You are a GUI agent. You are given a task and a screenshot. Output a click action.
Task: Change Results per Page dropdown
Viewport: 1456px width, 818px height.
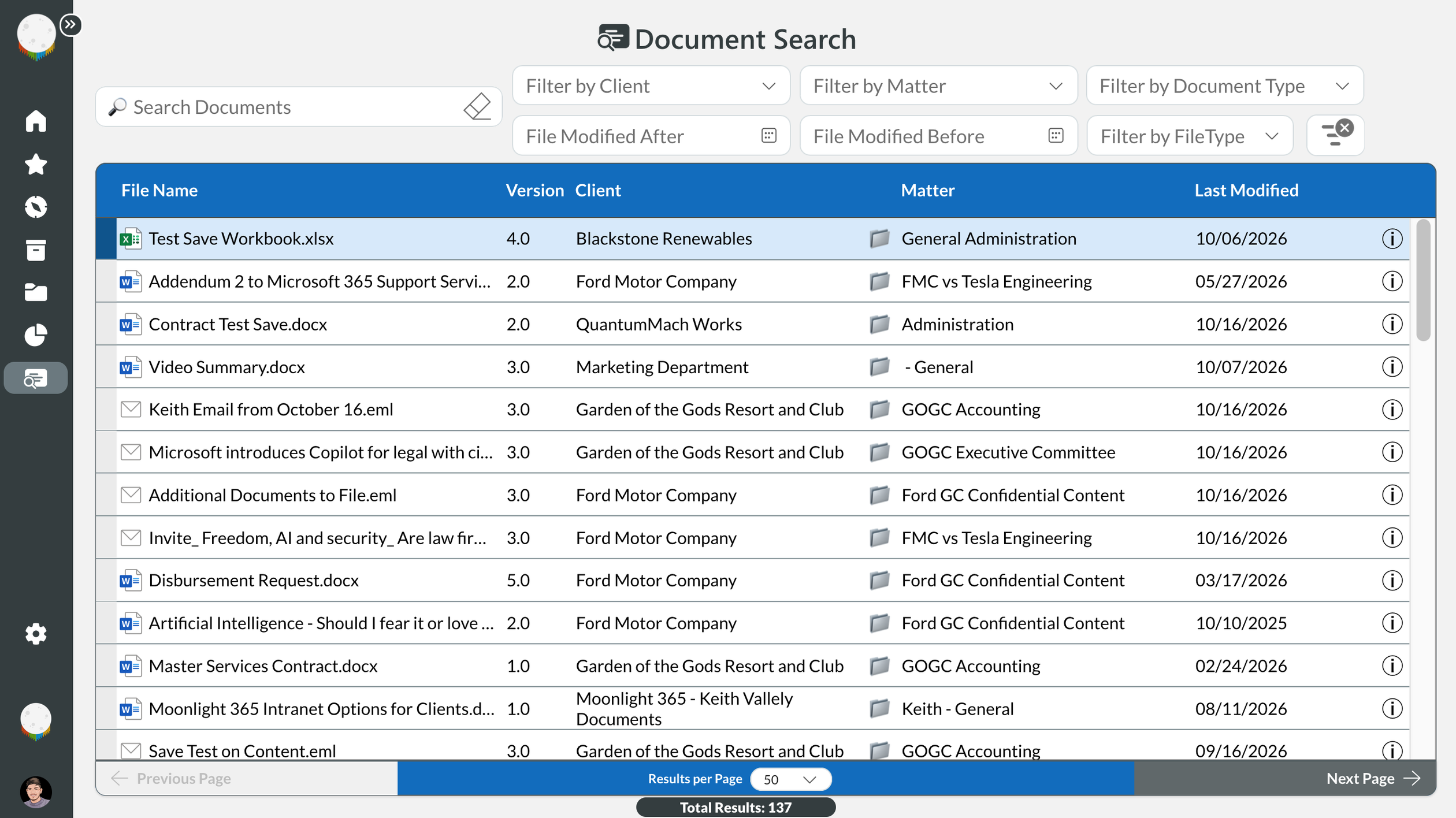click(x=790, y=779)
